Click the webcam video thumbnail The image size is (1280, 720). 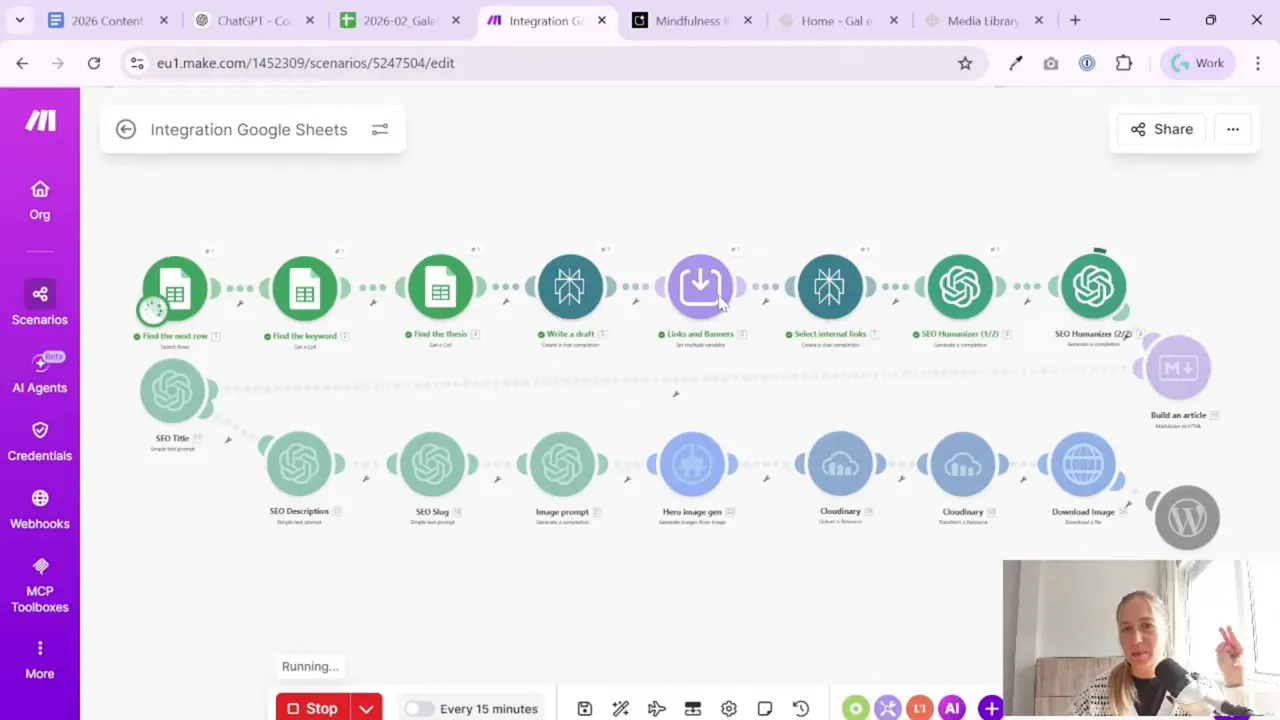[x=1141, y=638]
